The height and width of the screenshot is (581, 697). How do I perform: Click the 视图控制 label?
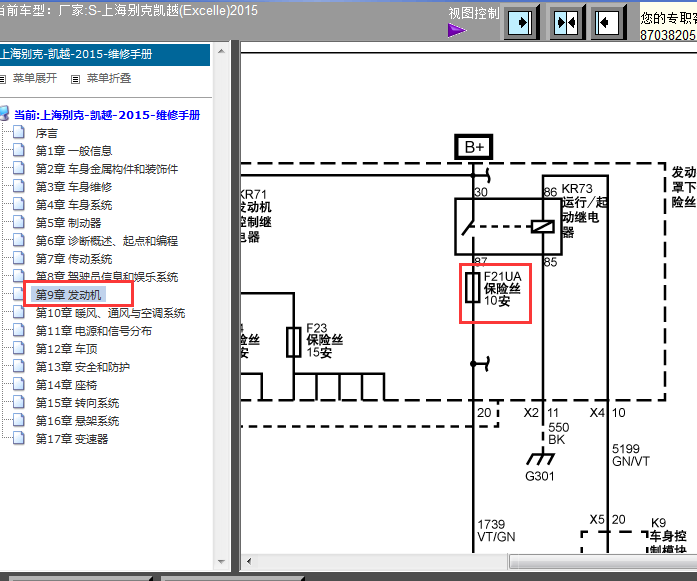pyautogui.click(x=474, y=13)
